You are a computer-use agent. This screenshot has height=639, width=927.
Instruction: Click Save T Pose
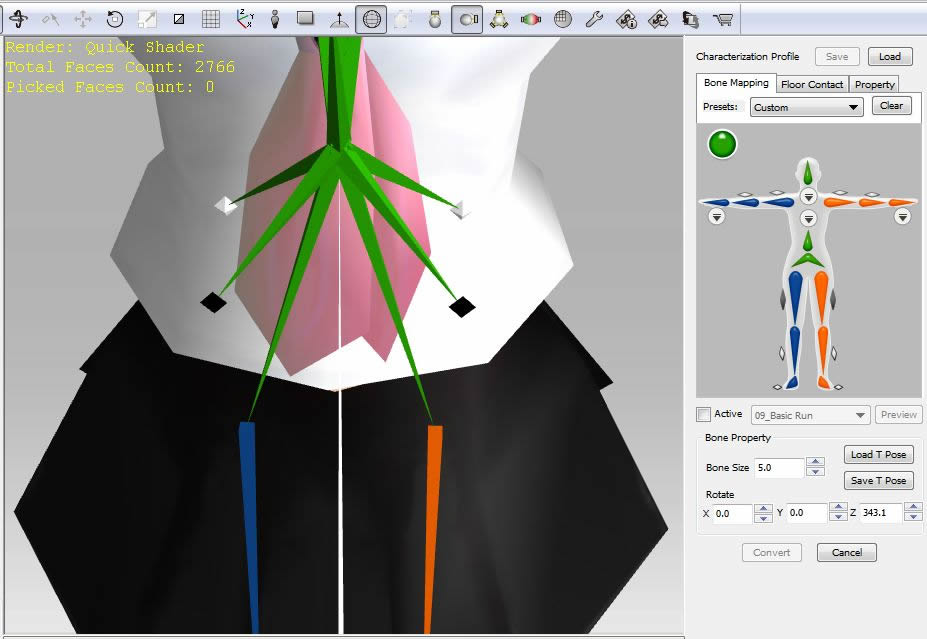point(879,481)
